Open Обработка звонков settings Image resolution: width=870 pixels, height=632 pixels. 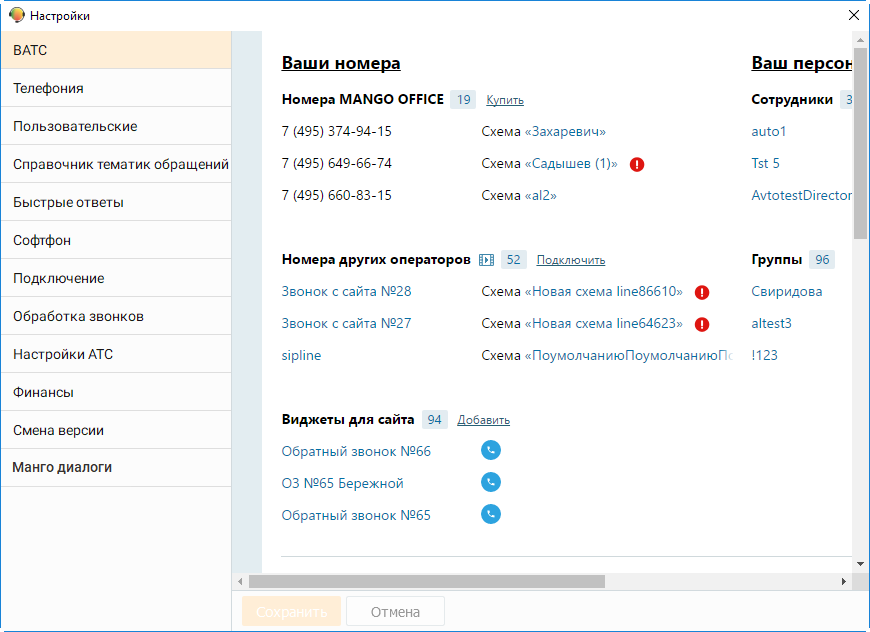(x=116, y=316)
